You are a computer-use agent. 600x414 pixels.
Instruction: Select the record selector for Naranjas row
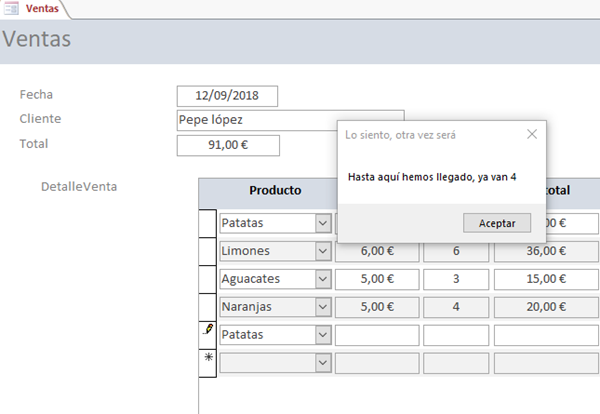(x=208, y=307)
